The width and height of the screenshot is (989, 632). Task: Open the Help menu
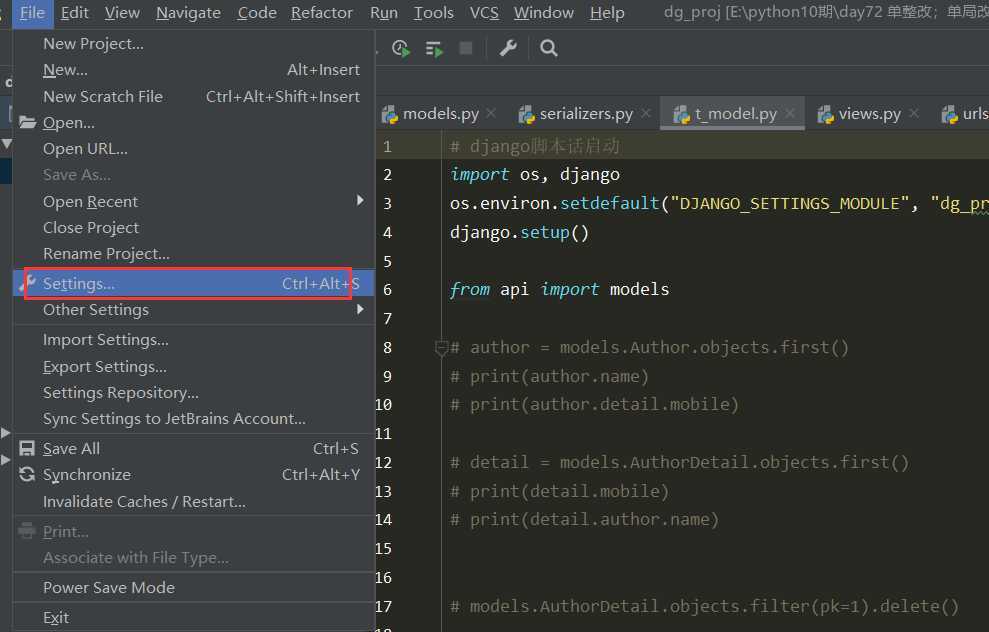(607, 13)
